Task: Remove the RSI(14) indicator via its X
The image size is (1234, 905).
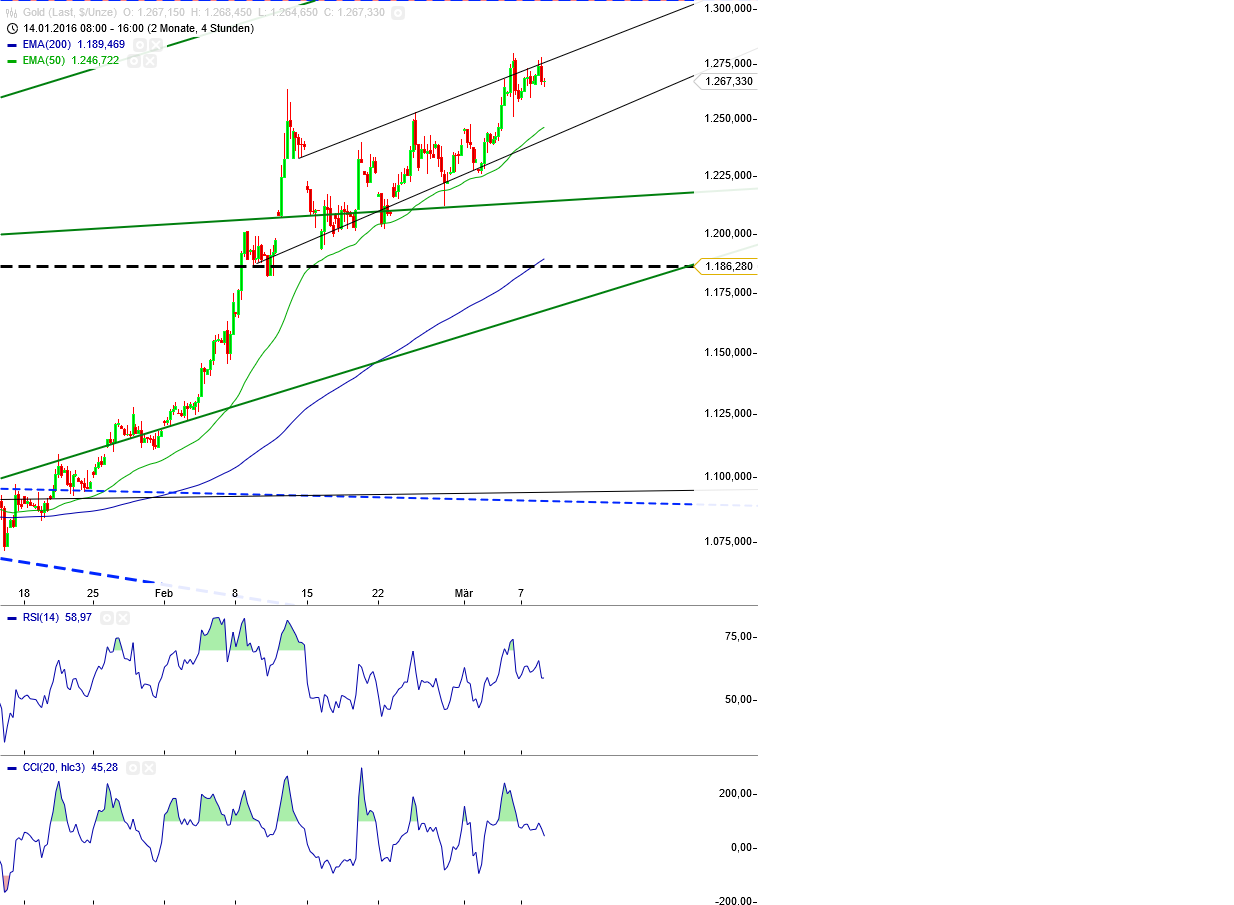Action: point(123,618)
